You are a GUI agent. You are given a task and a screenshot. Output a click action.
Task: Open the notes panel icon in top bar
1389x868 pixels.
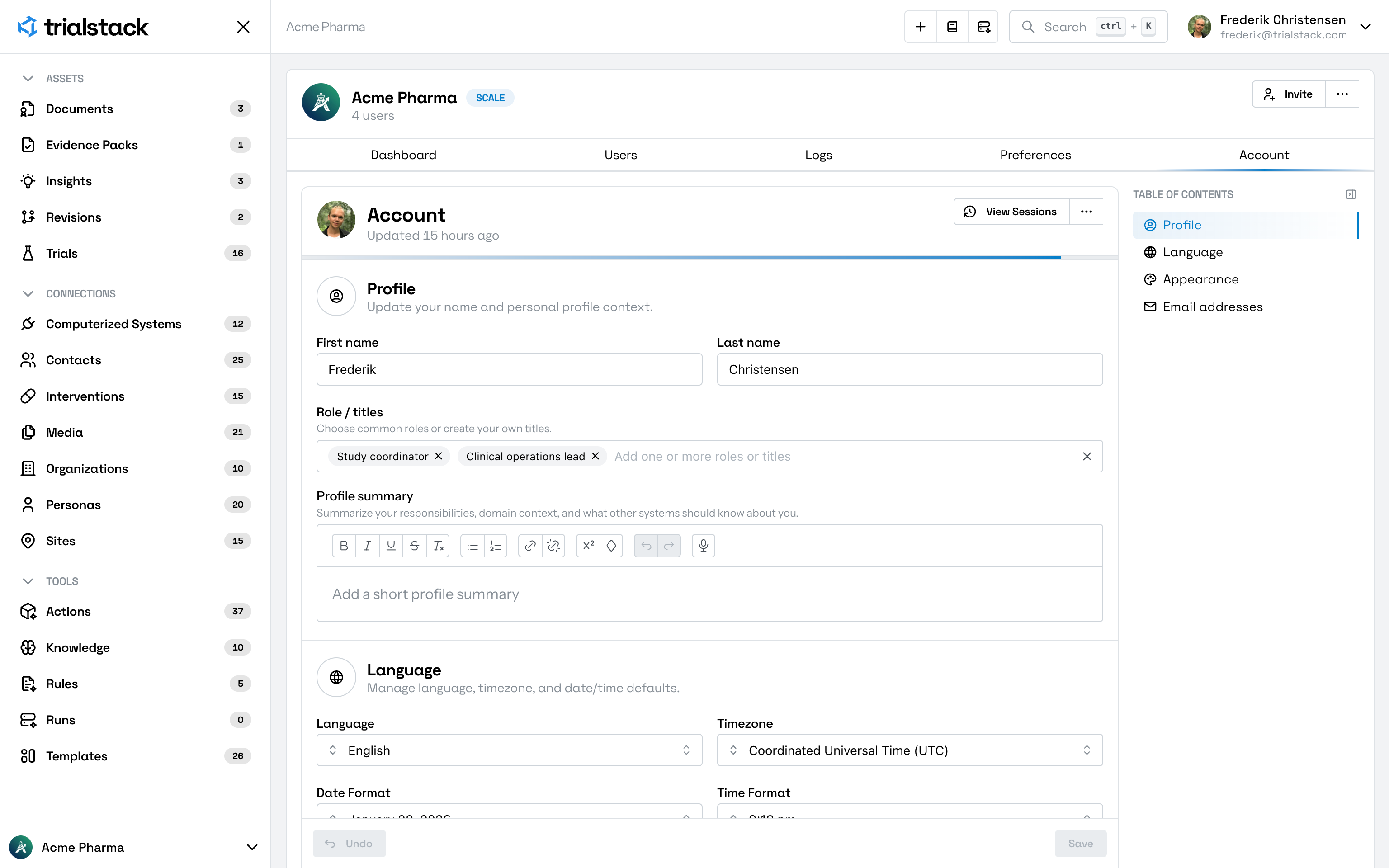952,26
